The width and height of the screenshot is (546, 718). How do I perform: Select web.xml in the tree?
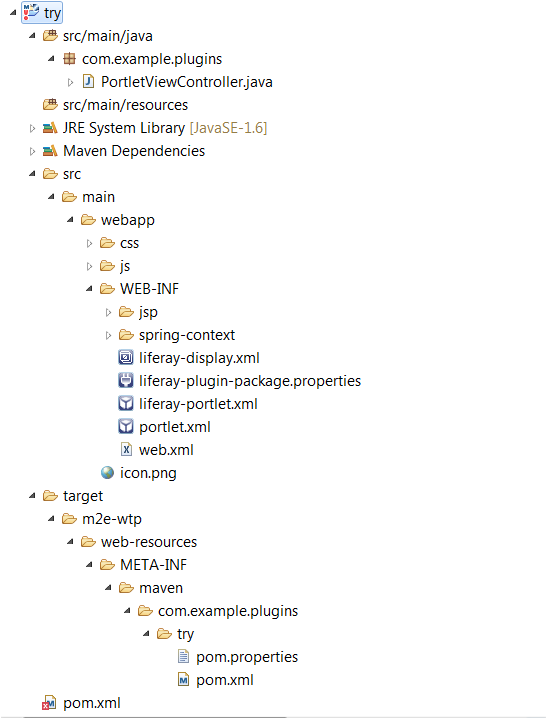(x=166, y=450)
